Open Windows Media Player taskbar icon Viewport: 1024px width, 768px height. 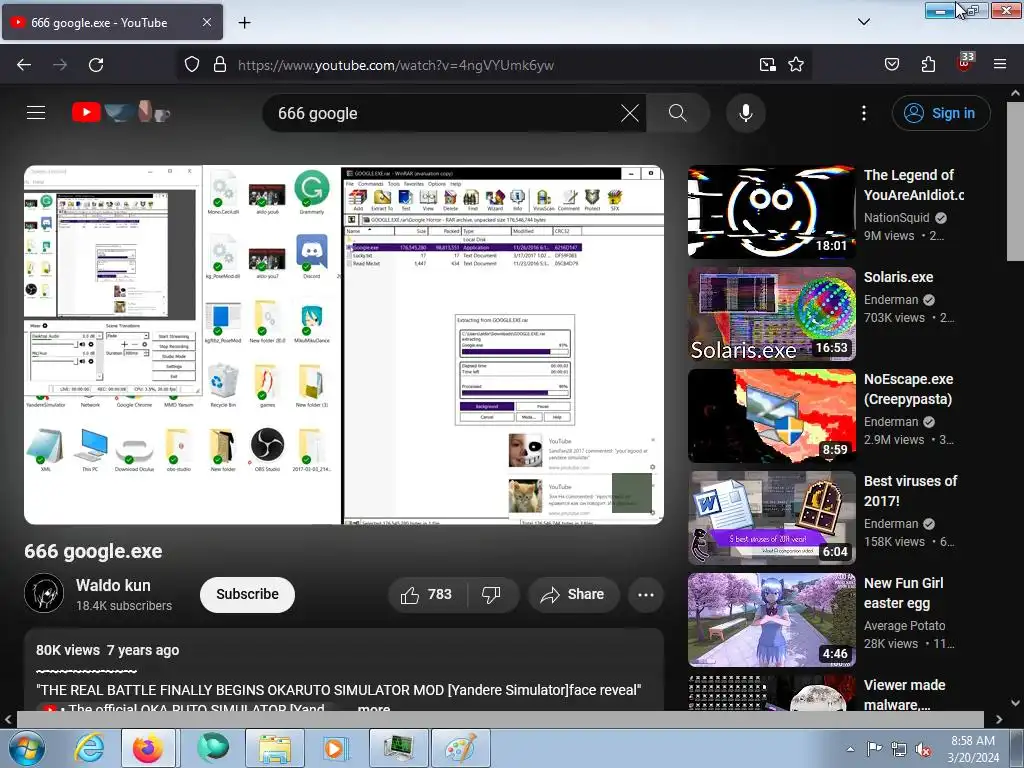(x=334, y=748)
